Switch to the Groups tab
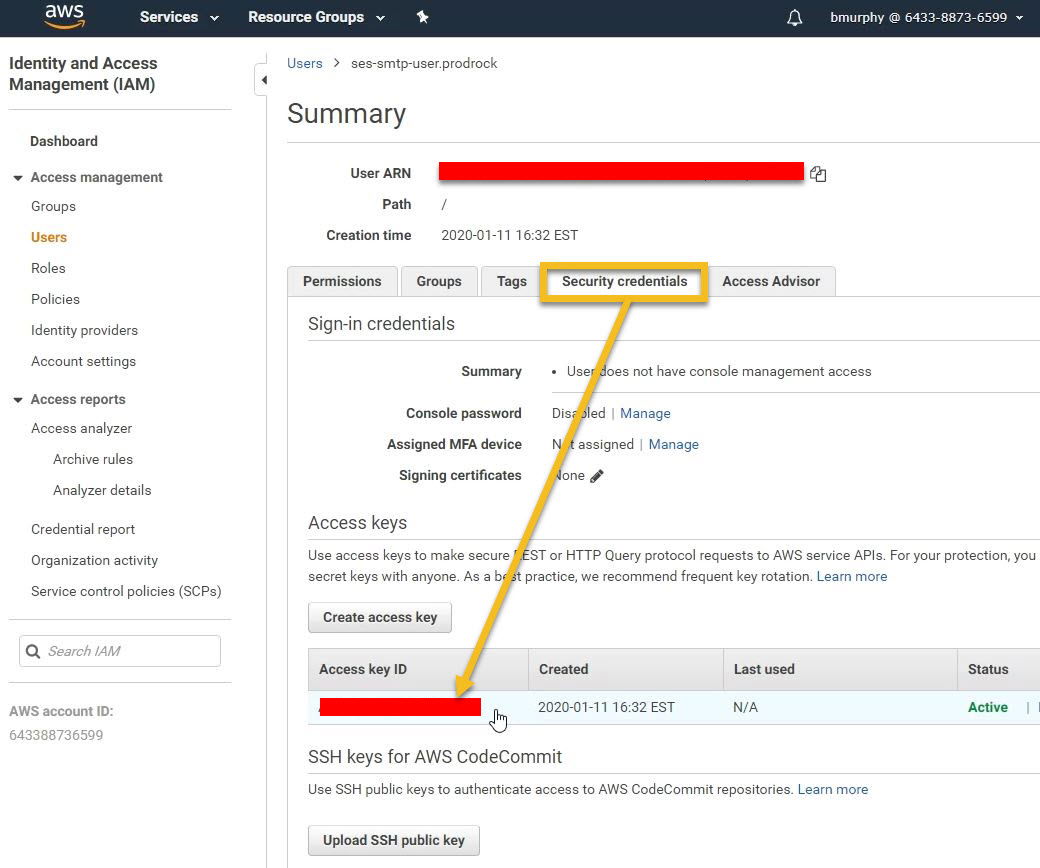1040x868 pixels. click(x=439, y=281)
